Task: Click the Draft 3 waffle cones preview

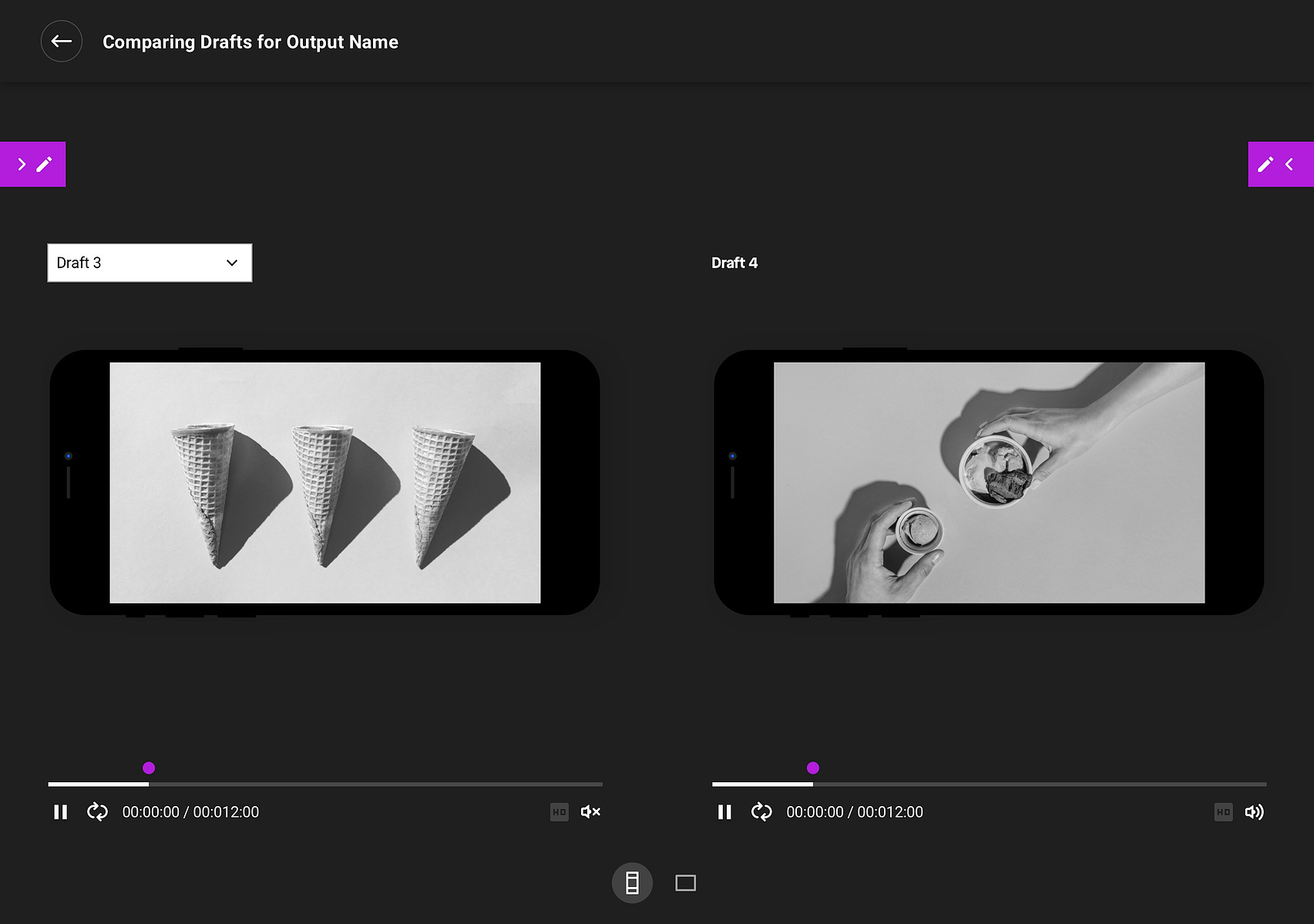Action: click(325, 483)
